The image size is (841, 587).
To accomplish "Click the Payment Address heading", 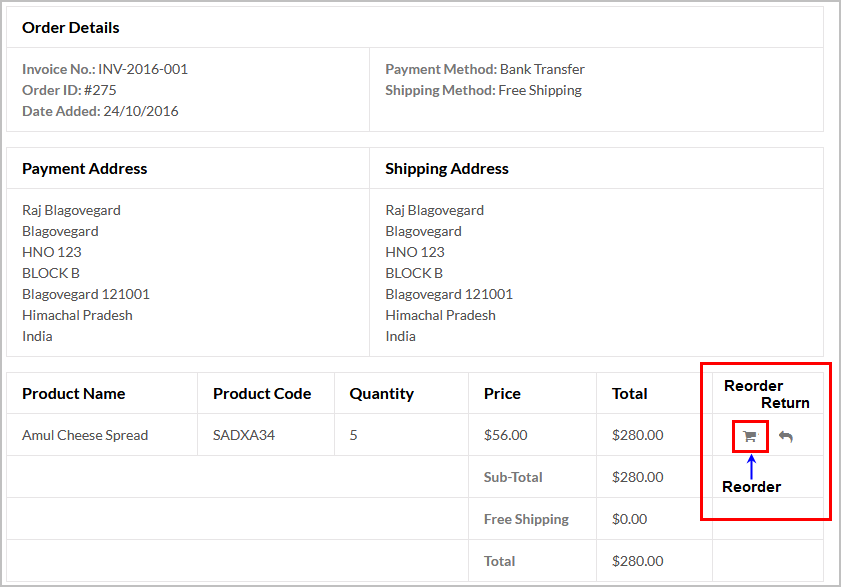I will [x=84, y=168].
